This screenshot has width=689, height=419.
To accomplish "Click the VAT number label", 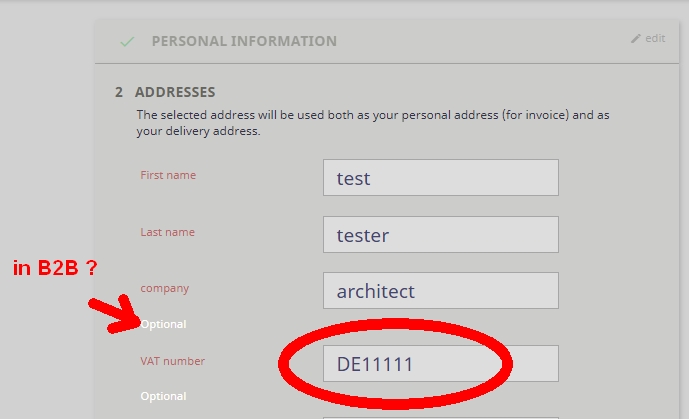I will 172,361.
